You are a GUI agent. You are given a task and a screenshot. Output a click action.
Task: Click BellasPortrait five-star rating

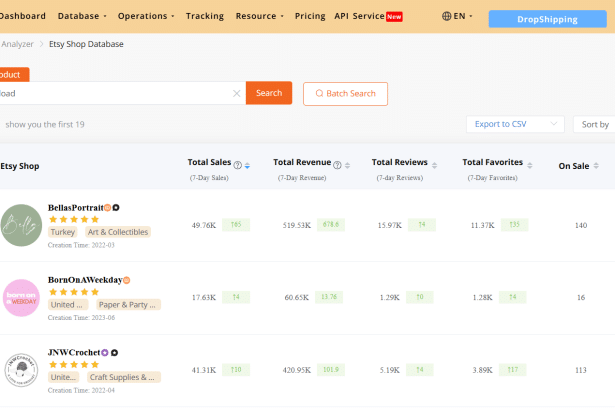point(74,219)
